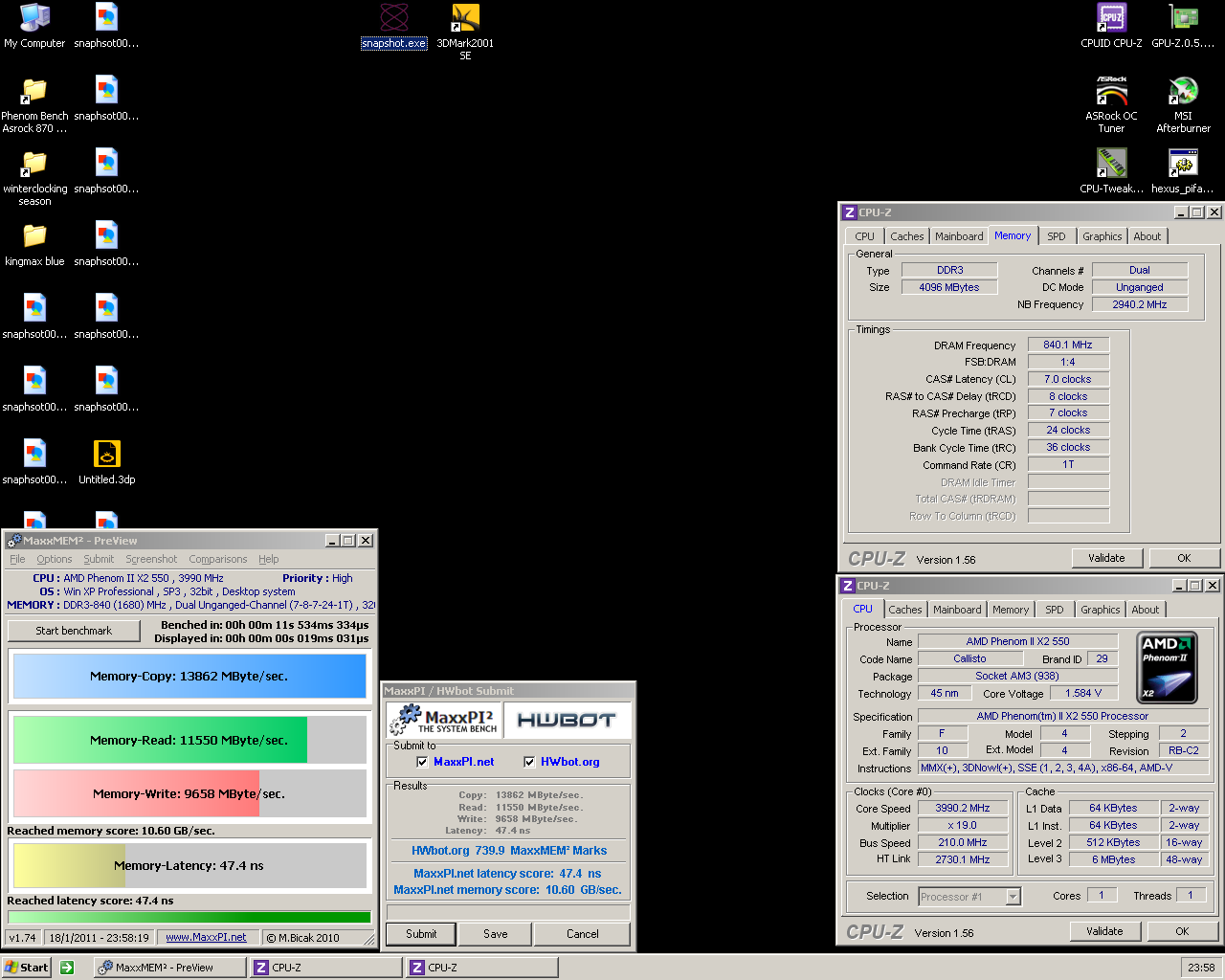The width and height of the screenshot is (1225, 980).
Task: Open the Screenshot menu in MaxxMEM²
Action: 151,559
